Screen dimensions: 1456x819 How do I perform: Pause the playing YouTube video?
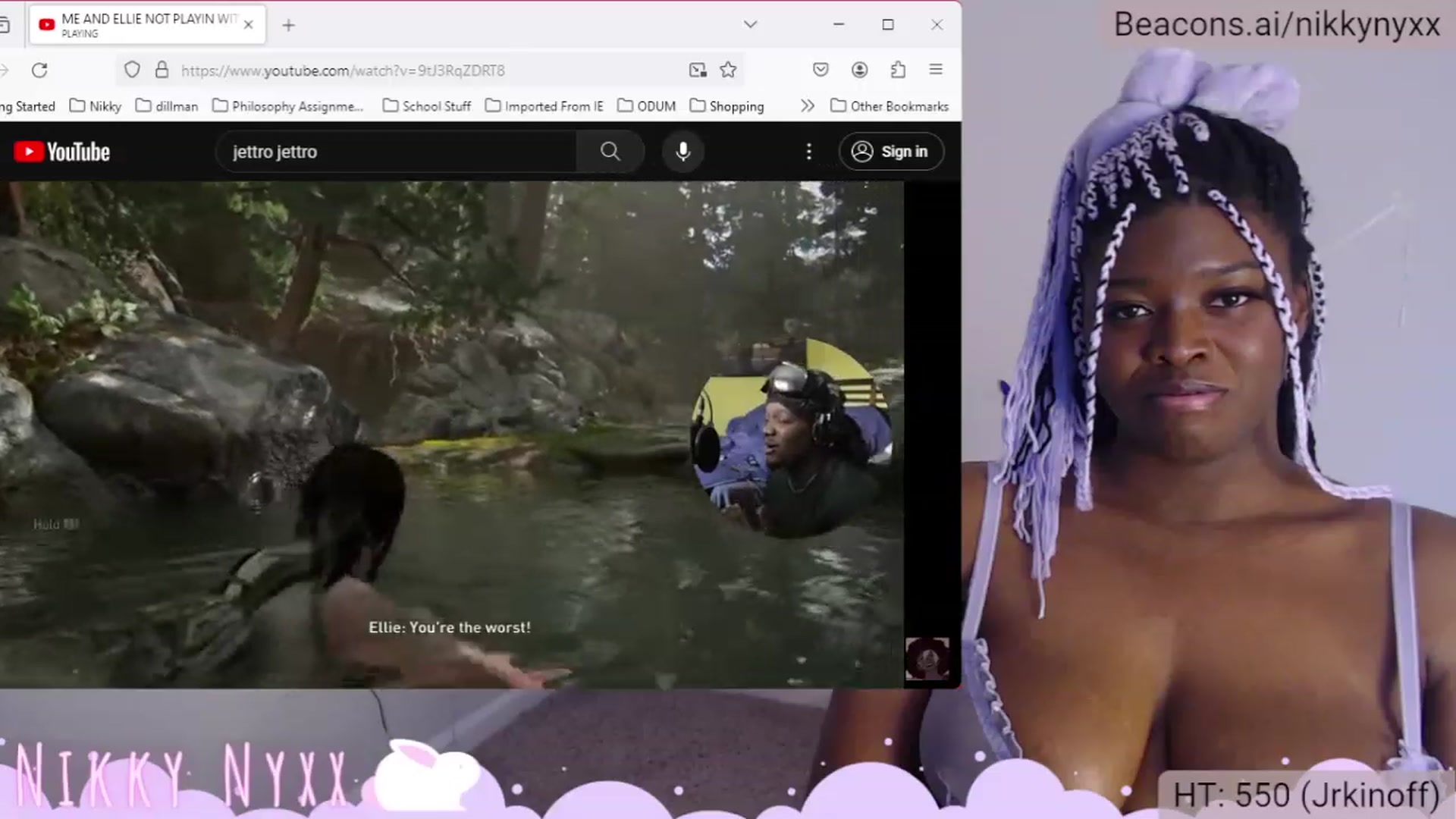coord(451,435)
